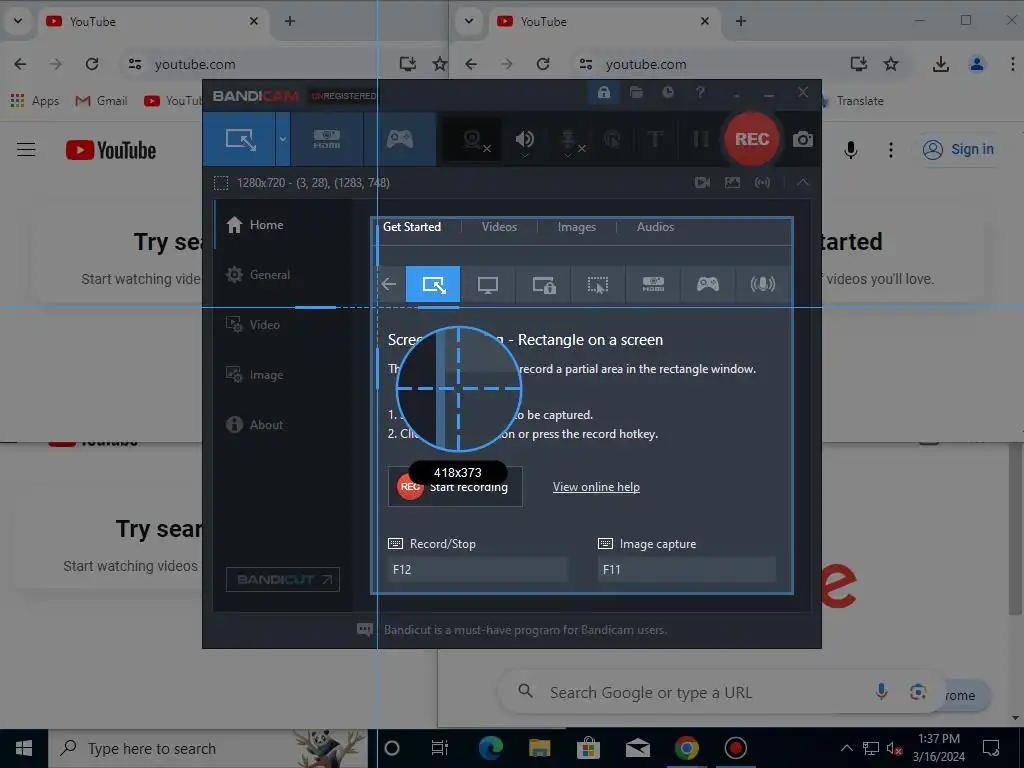Viewport: 1024px width, 768px height.
Task: Click the Bandicut message text at the bottom
Action: [525, 630]
